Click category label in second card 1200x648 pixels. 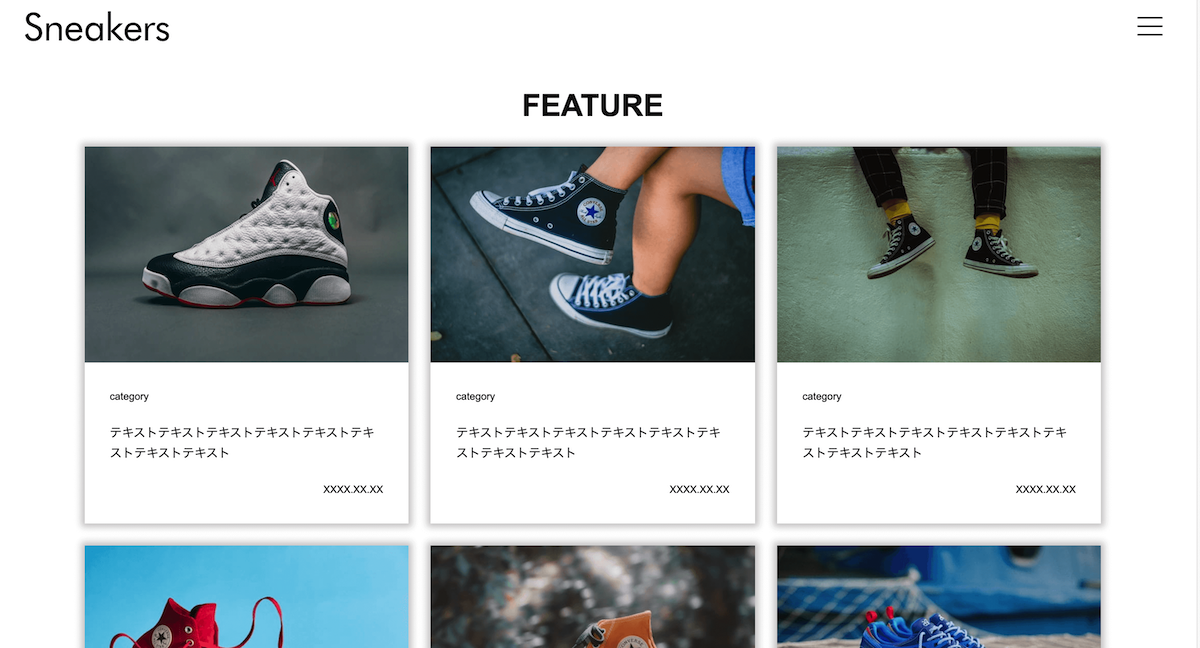point(475,397)
